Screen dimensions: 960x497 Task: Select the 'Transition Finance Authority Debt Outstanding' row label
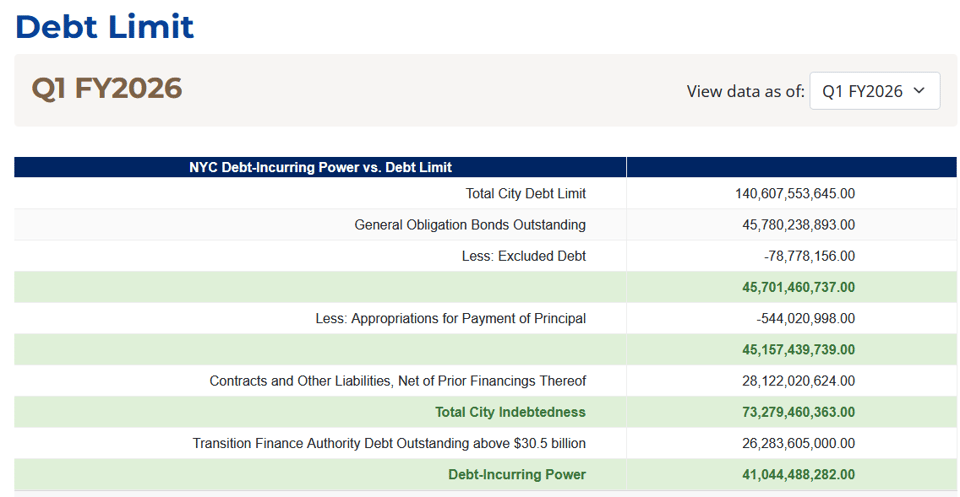click(x=389, y=443)
